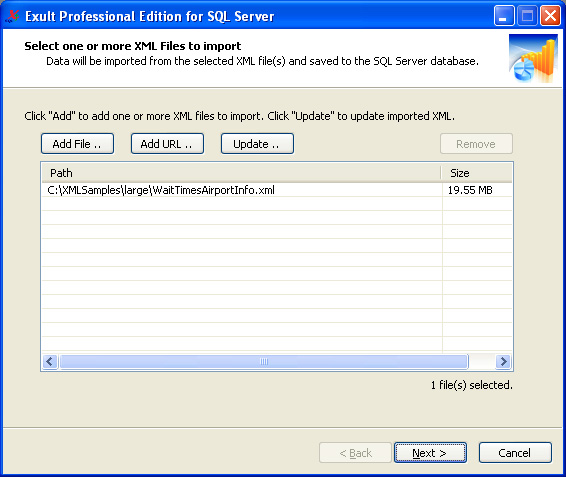Click the disabled Back button
566x477 pixels.
[355, 452]
